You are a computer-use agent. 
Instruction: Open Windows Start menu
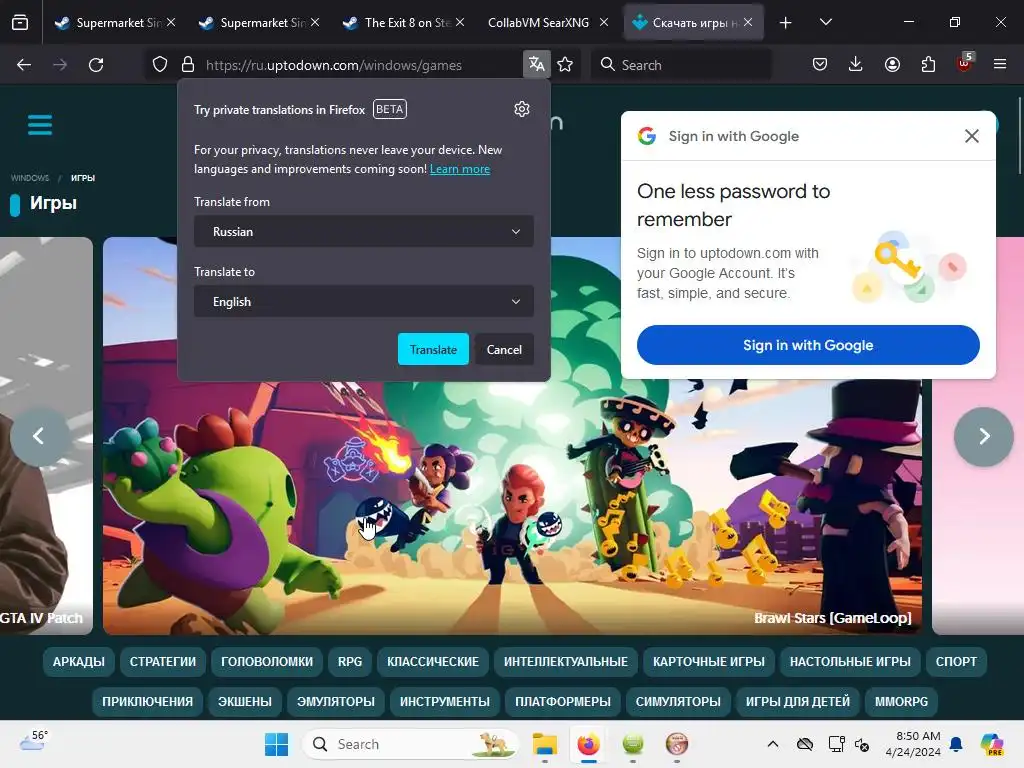276,744
